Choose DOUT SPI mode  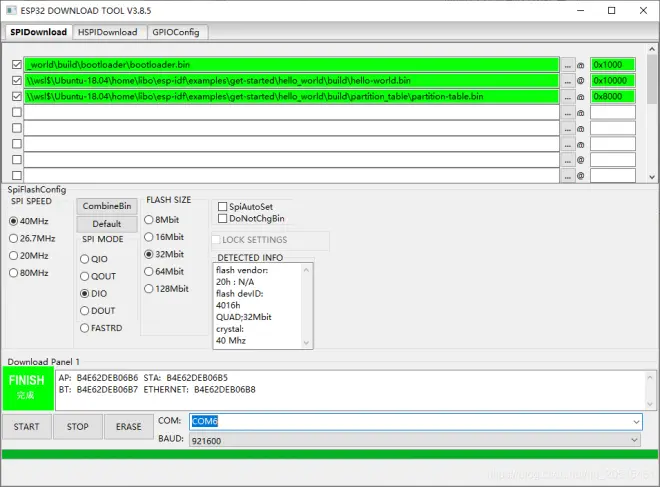click(x=85, y=311)
